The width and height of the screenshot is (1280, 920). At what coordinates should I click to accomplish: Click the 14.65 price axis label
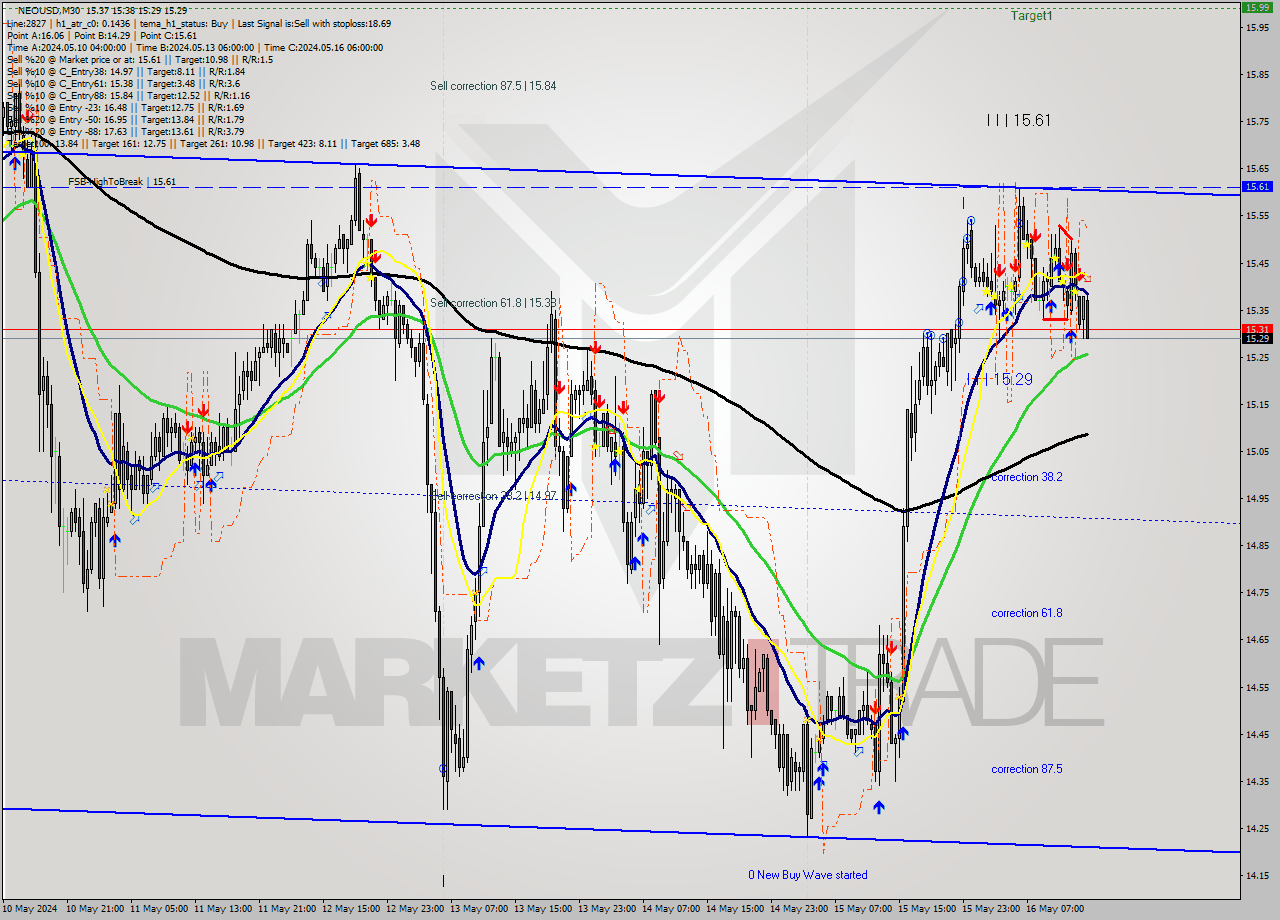point(1257,640)
